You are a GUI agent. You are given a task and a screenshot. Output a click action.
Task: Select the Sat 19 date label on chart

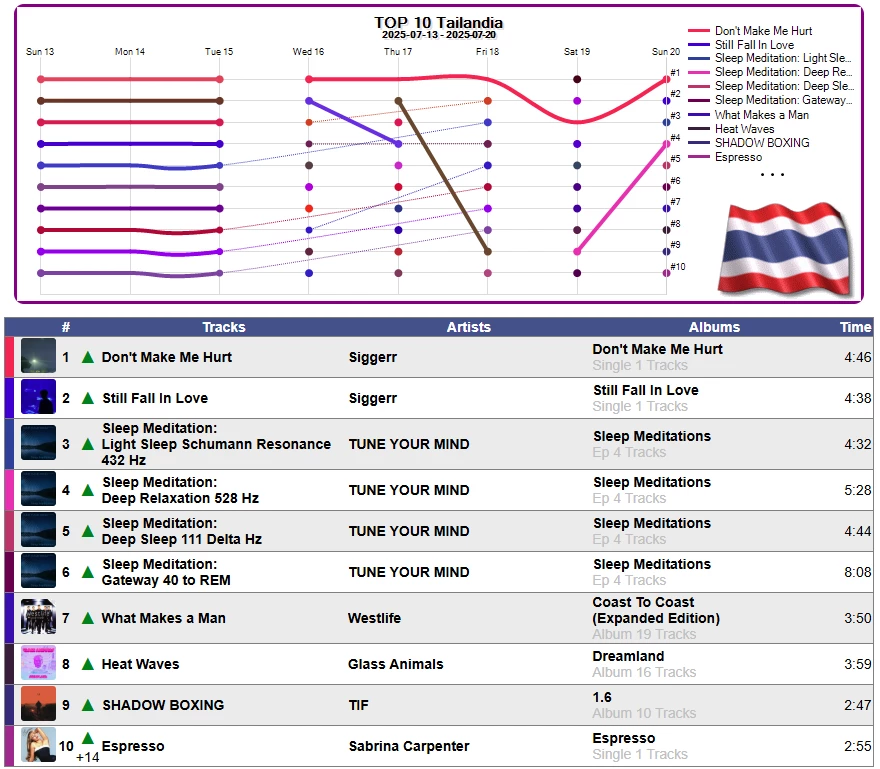point(577,52)
